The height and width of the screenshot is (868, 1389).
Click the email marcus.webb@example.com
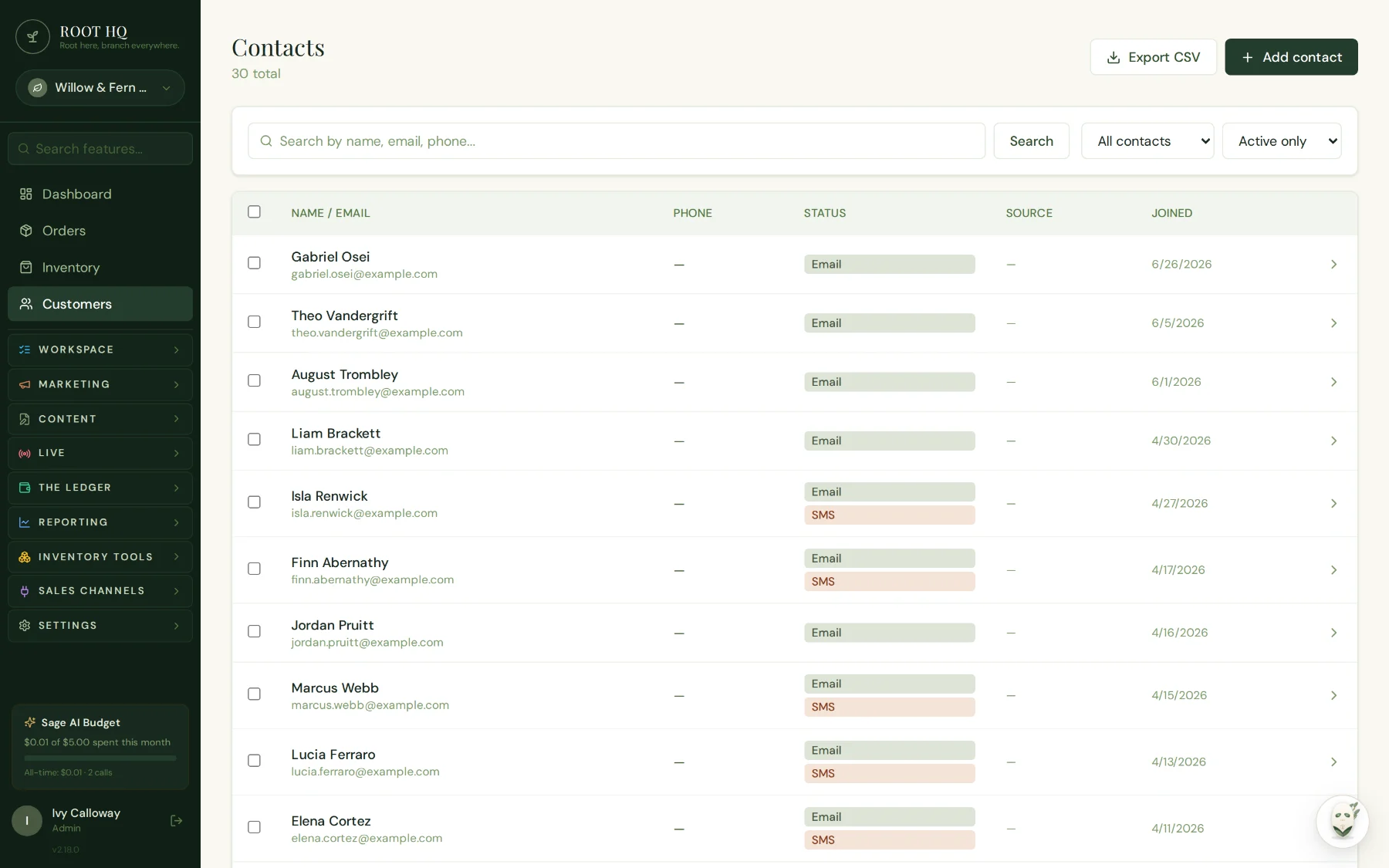click(370, 705)
